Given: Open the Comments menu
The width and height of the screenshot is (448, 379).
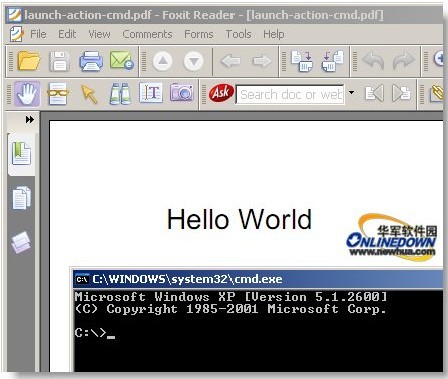Looking at the screenshot, I should point(147,34).
